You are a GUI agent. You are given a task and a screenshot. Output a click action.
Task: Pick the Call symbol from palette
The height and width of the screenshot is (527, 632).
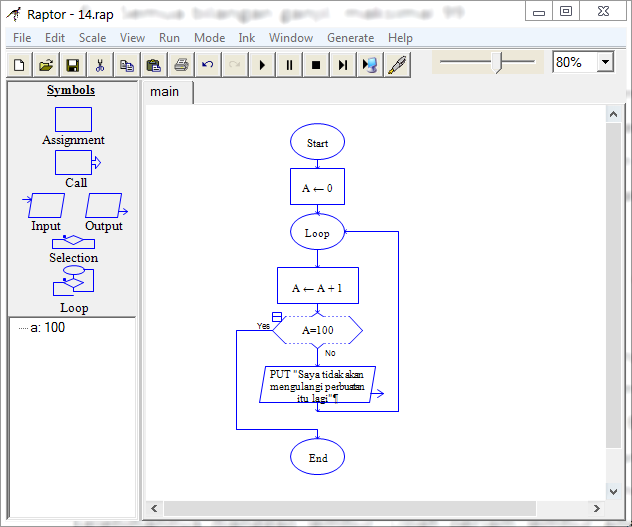(77, 162)
